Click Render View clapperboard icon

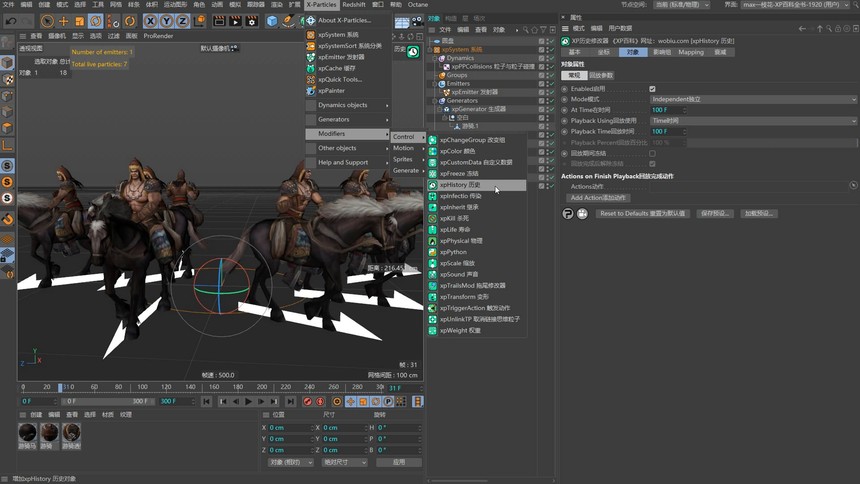coord(219,21)
